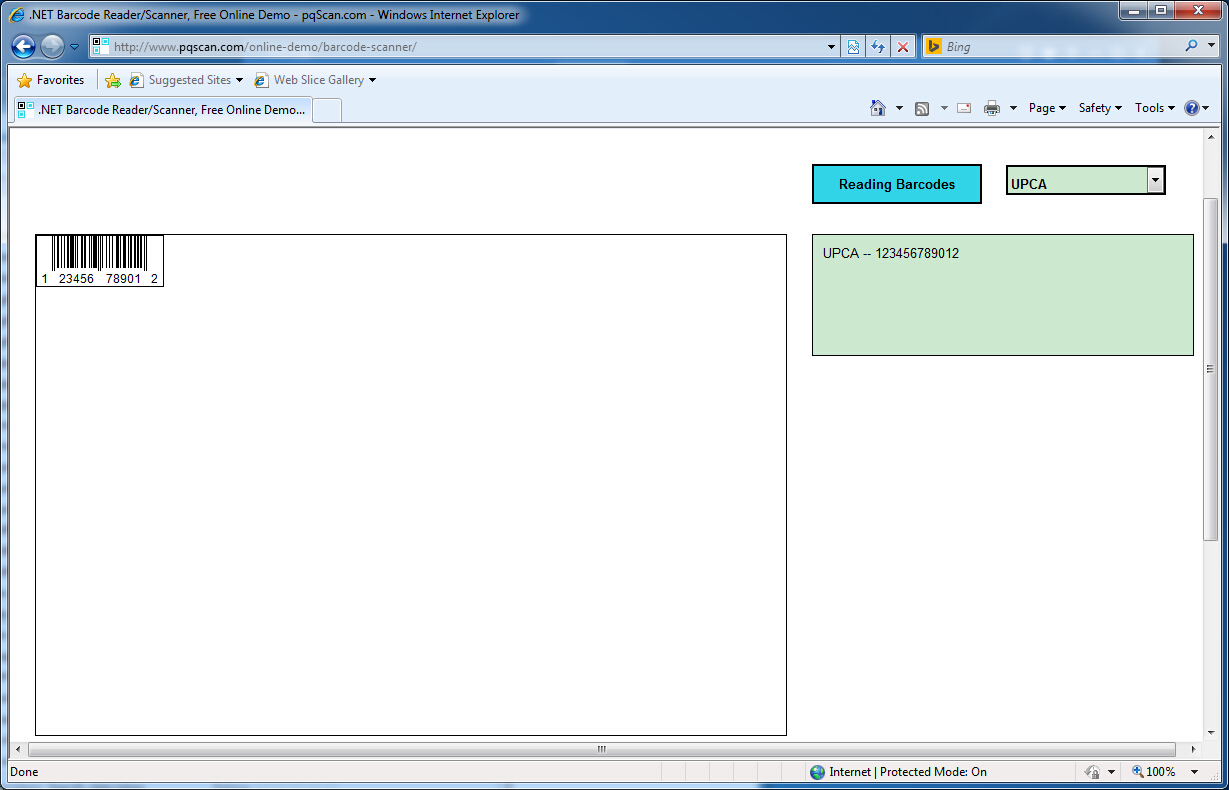Click the vertical scrollbar thumb
This screenshot has height=790, width=1229.
click(x=1211, y=369)
